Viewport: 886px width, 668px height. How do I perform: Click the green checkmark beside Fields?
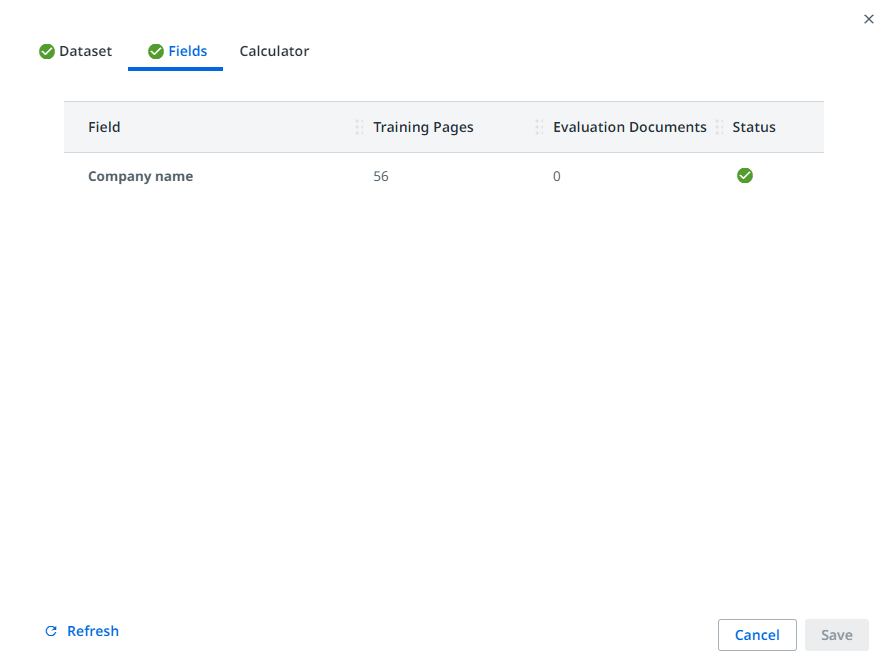[156, 52]
